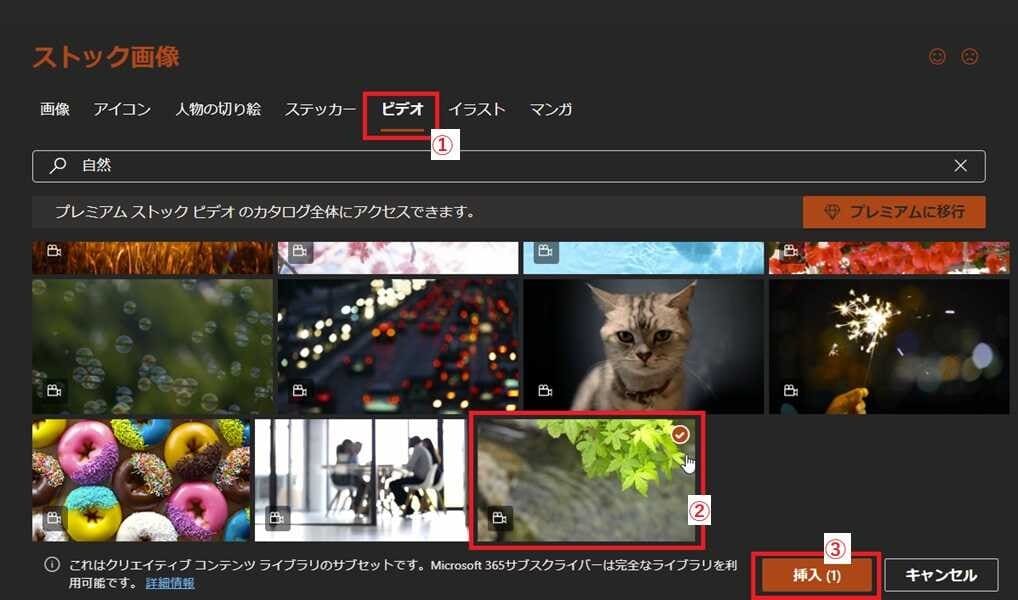Click the キャンセル button
The image size is (1018, 600).
click(940, 575)
